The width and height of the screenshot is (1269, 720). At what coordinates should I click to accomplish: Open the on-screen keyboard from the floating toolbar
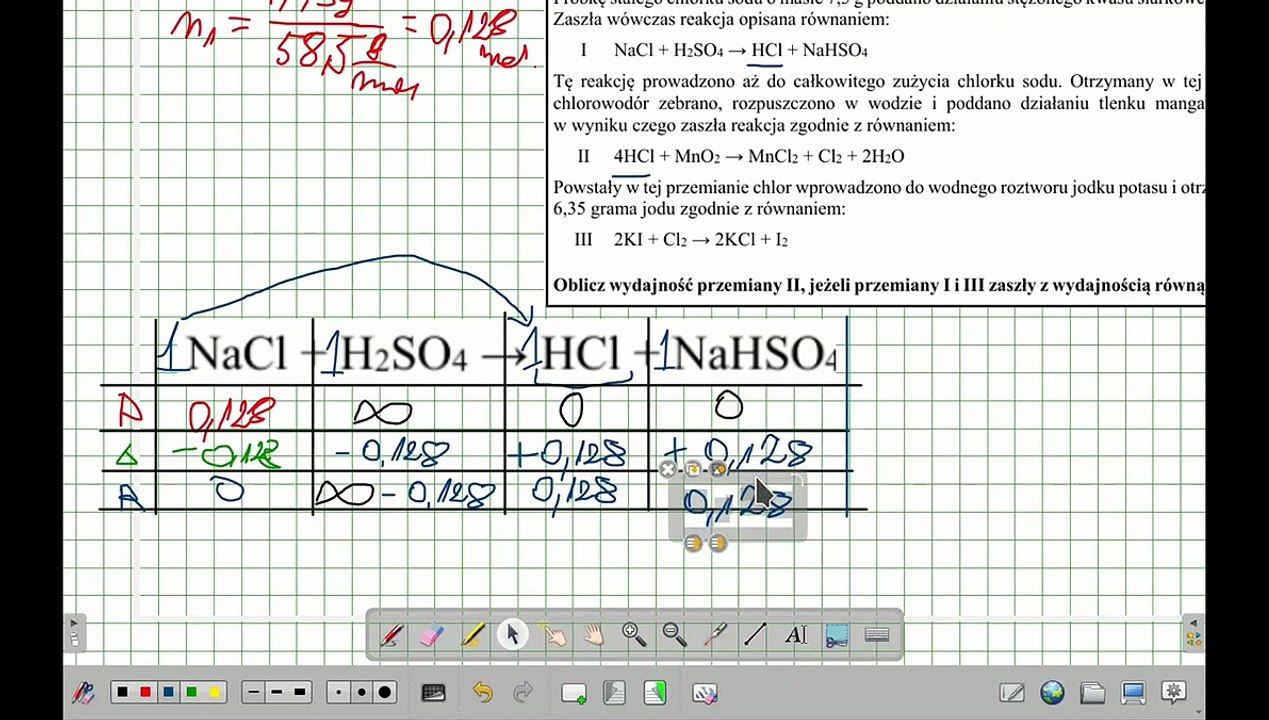coord(877,635)
